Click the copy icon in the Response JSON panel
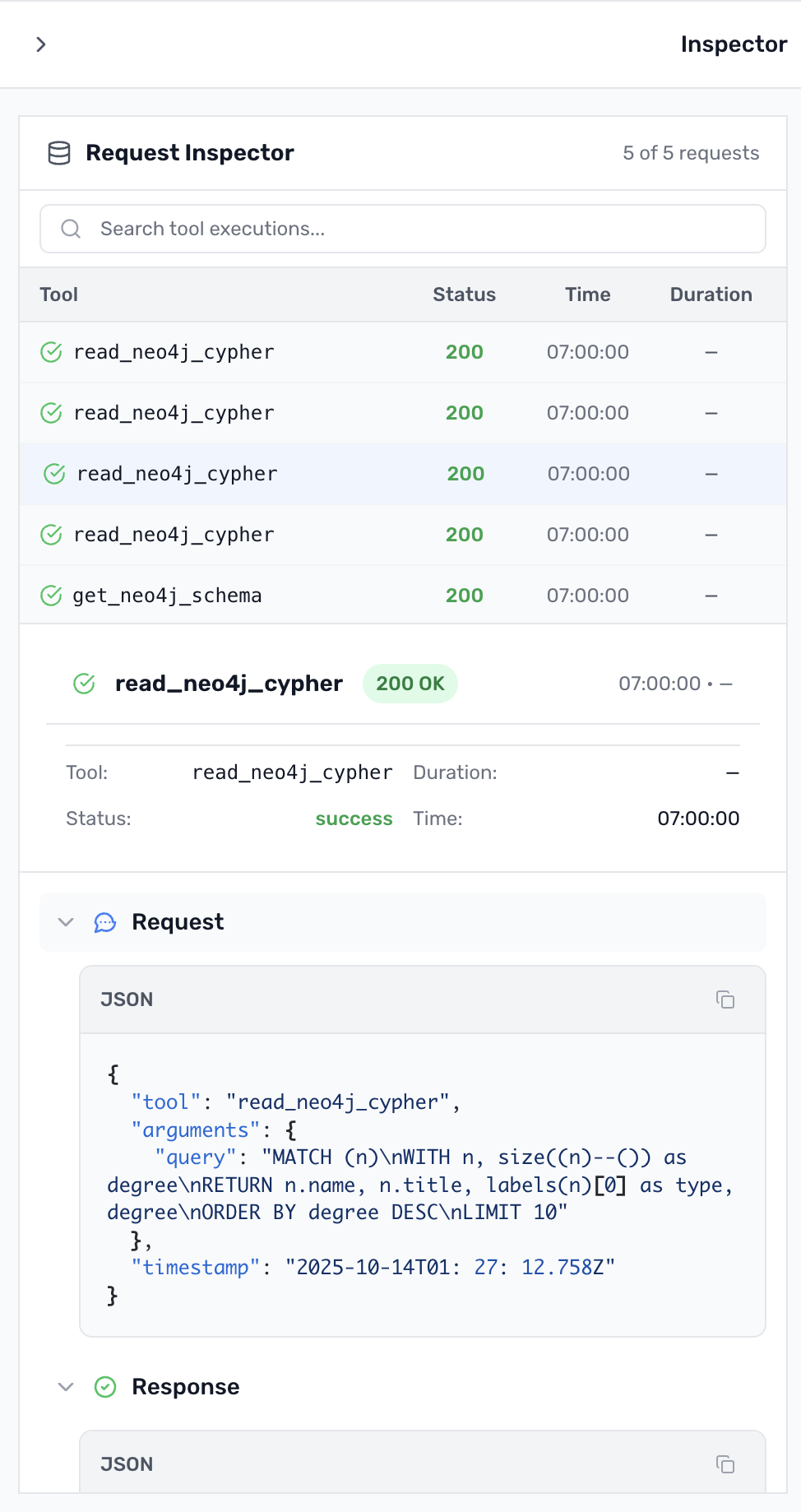801x1512 pixels. 725,1464
